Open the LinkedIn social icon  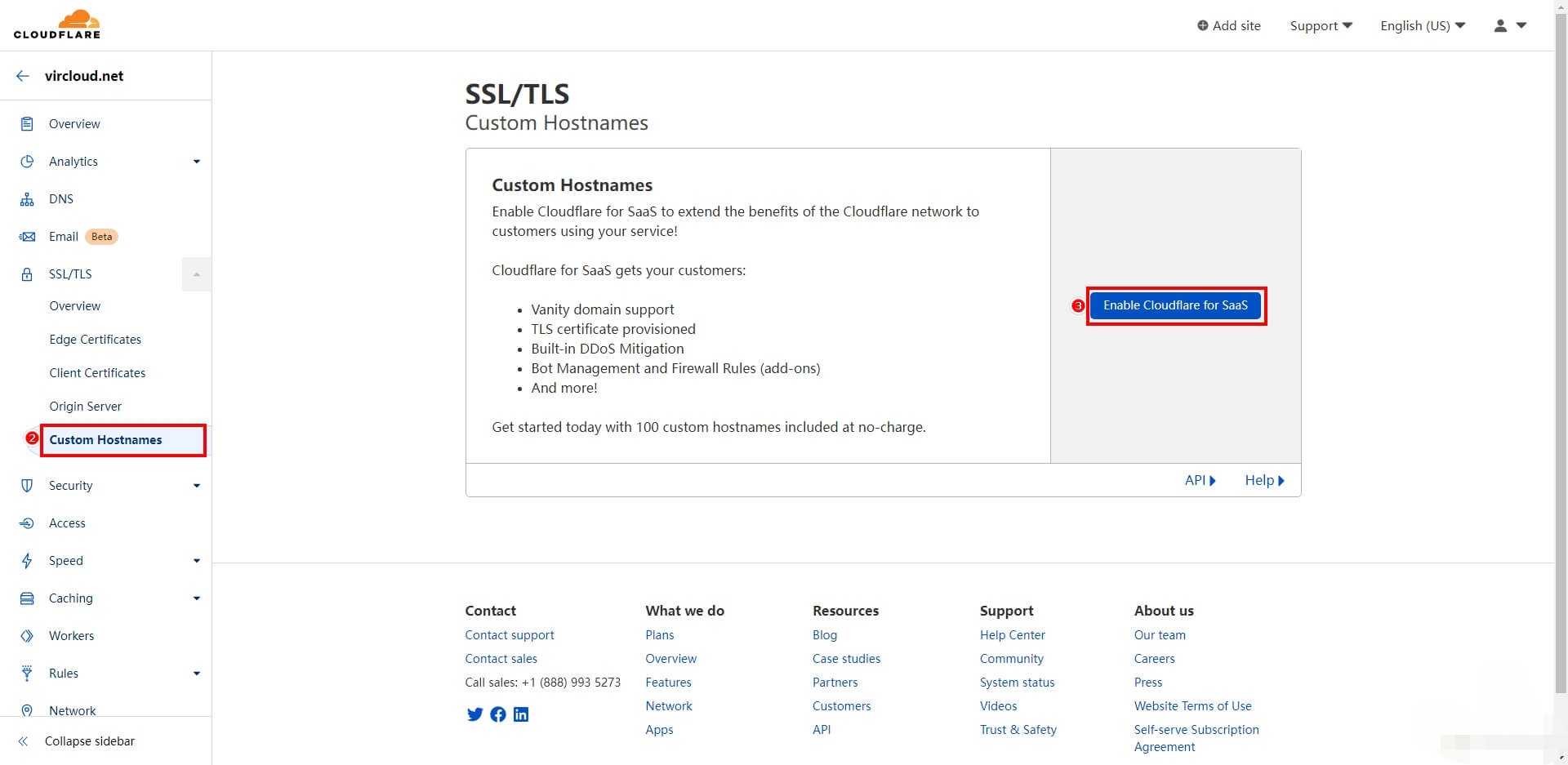(521, 714)
